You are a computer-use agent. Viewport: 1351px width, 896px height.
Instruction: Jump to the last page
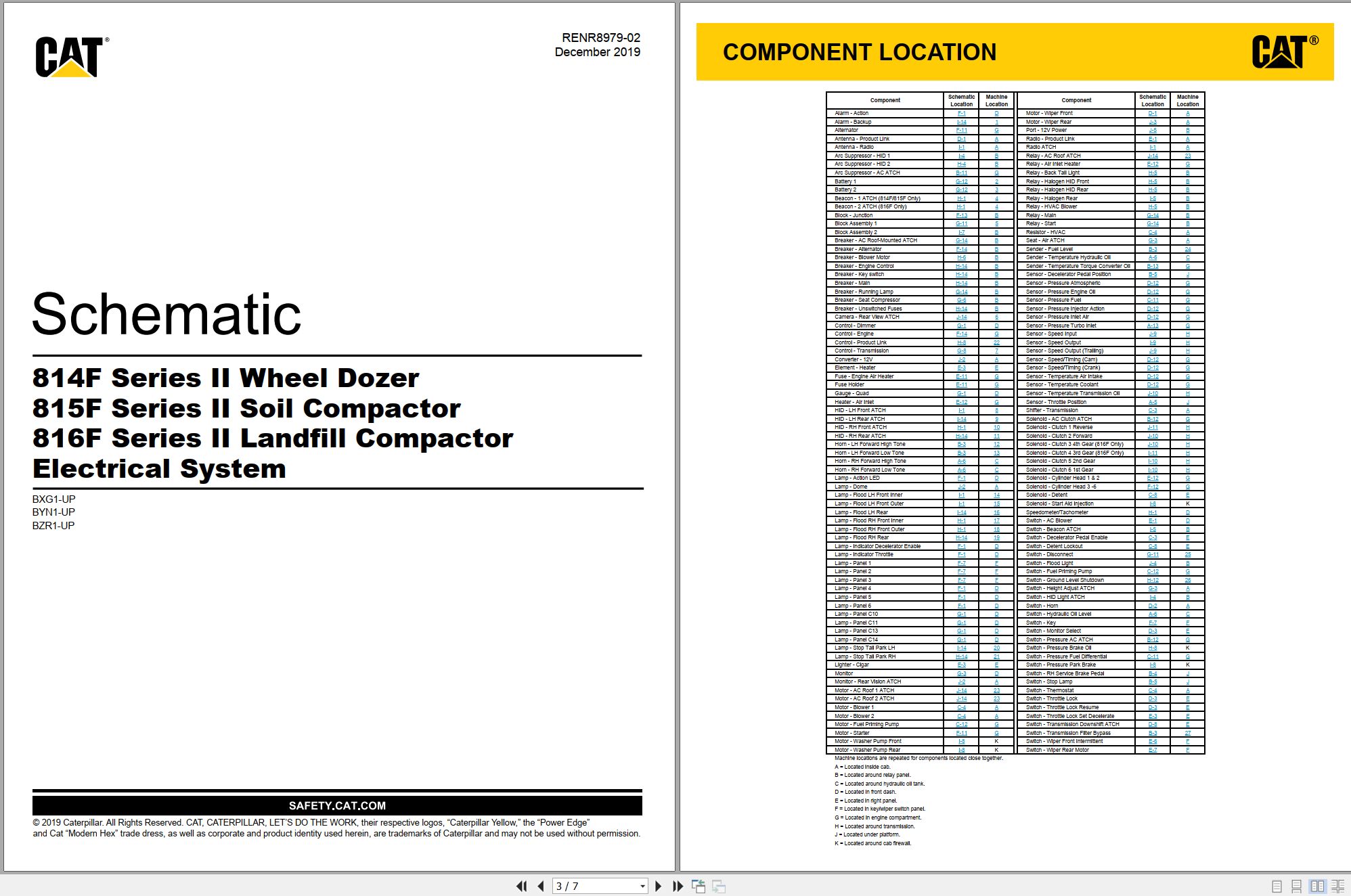click(678, 886)
